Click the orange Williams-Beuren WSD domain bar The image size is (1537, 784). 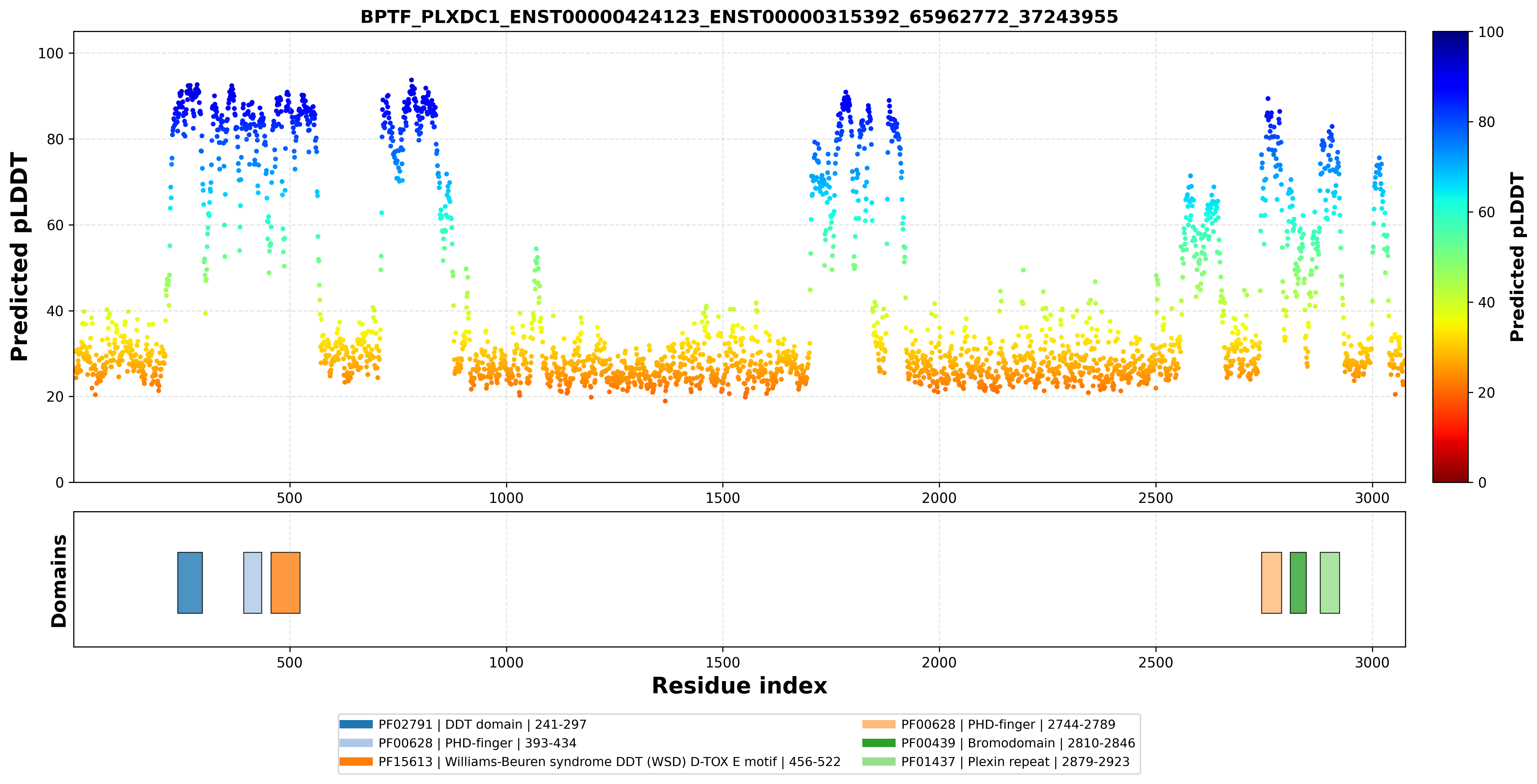[285, 583]
